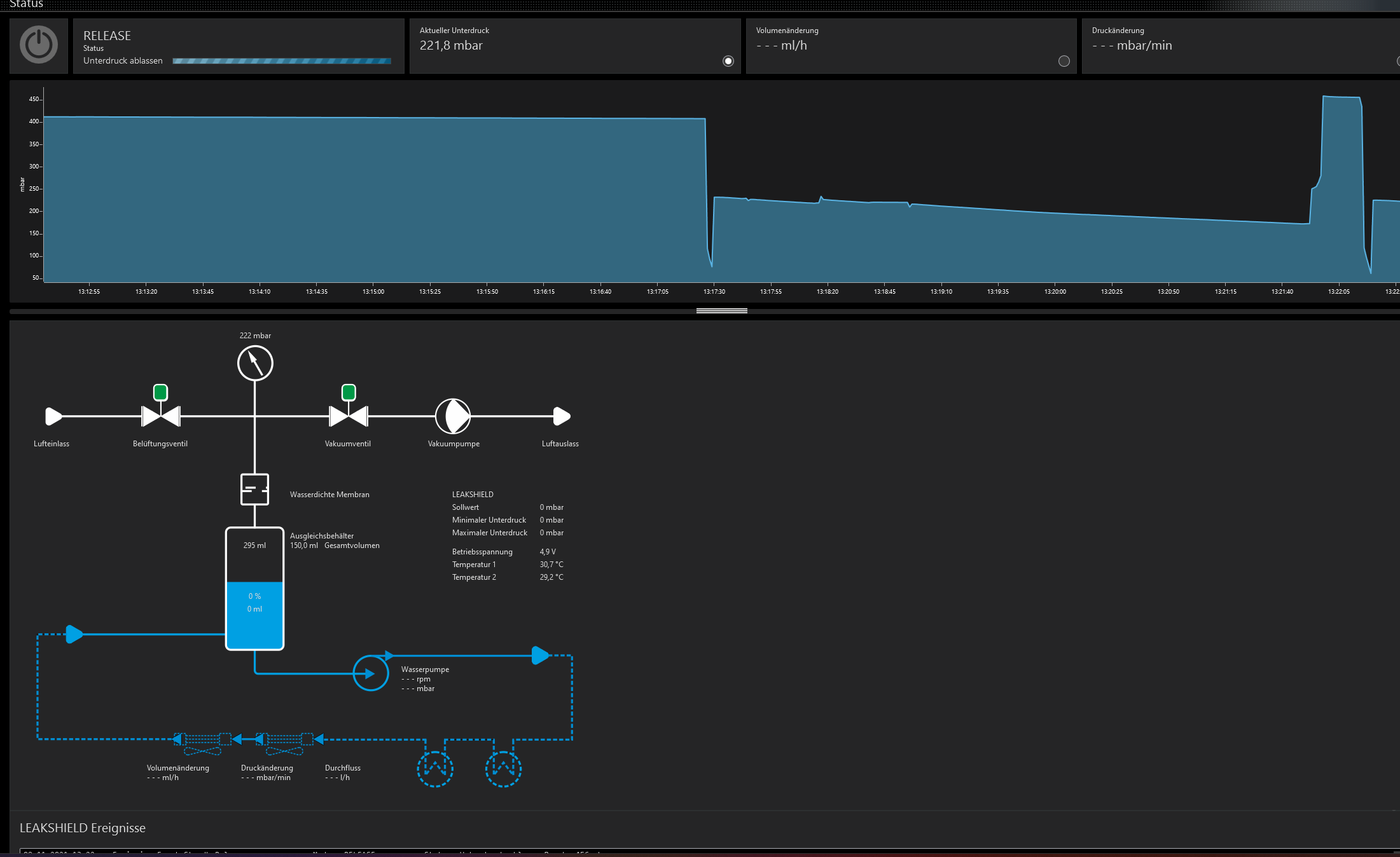Toggle green indicator above Belüftungsventil
The height and width of the screenshot is (857, 1400).
click(x=161, y=392)
